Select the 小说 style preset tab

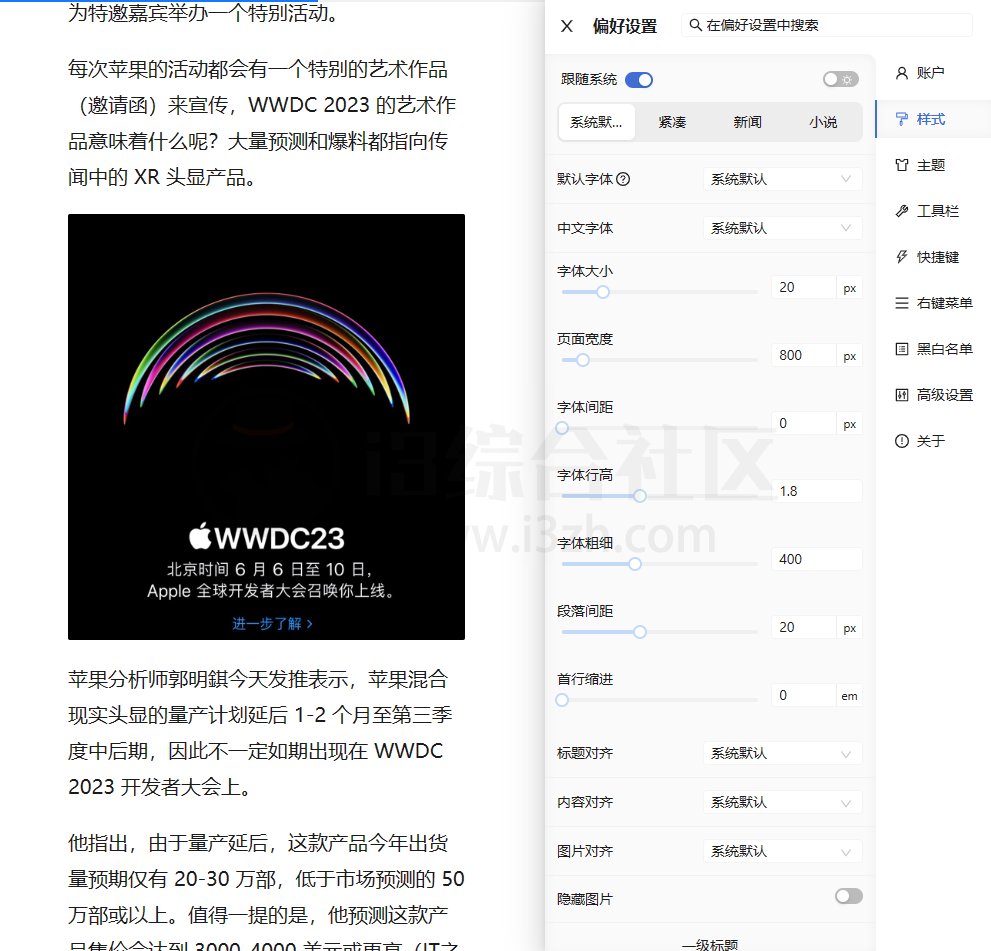(x=823, y=122)
